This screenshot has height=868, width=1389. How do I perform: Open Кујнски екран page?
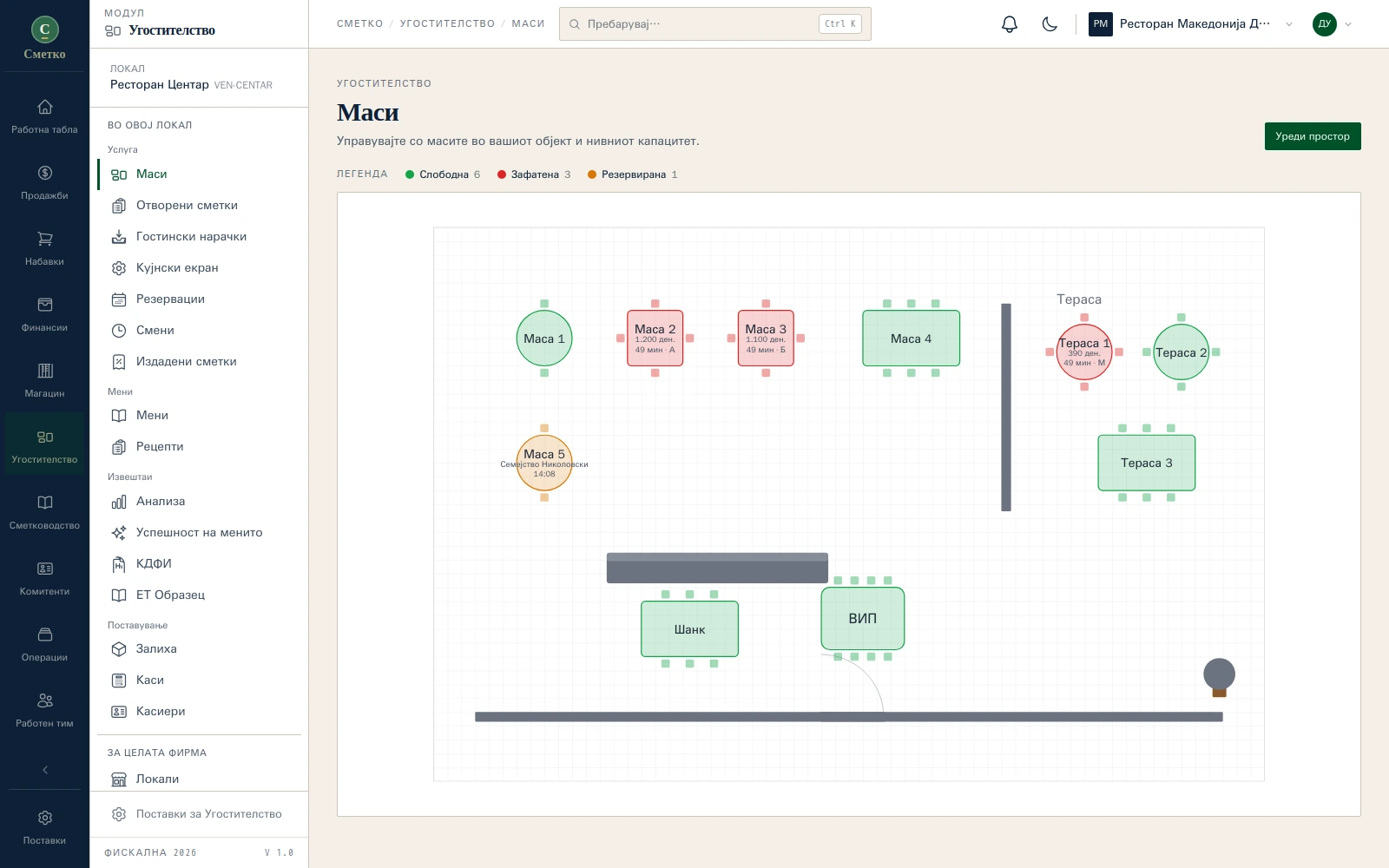(199, 268)
